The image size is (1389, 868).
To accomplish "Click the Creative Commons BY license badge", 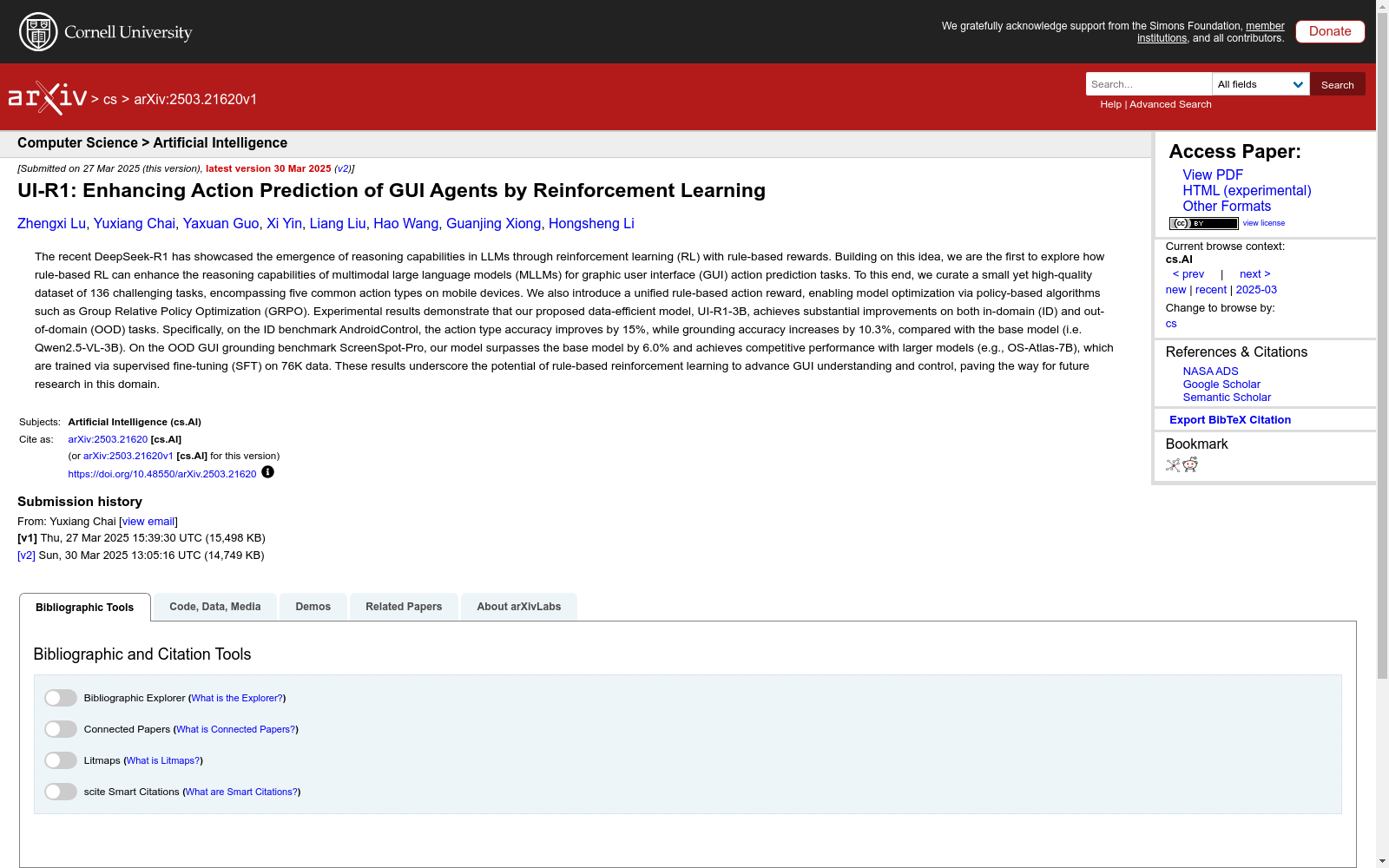I will [1203, 223].
